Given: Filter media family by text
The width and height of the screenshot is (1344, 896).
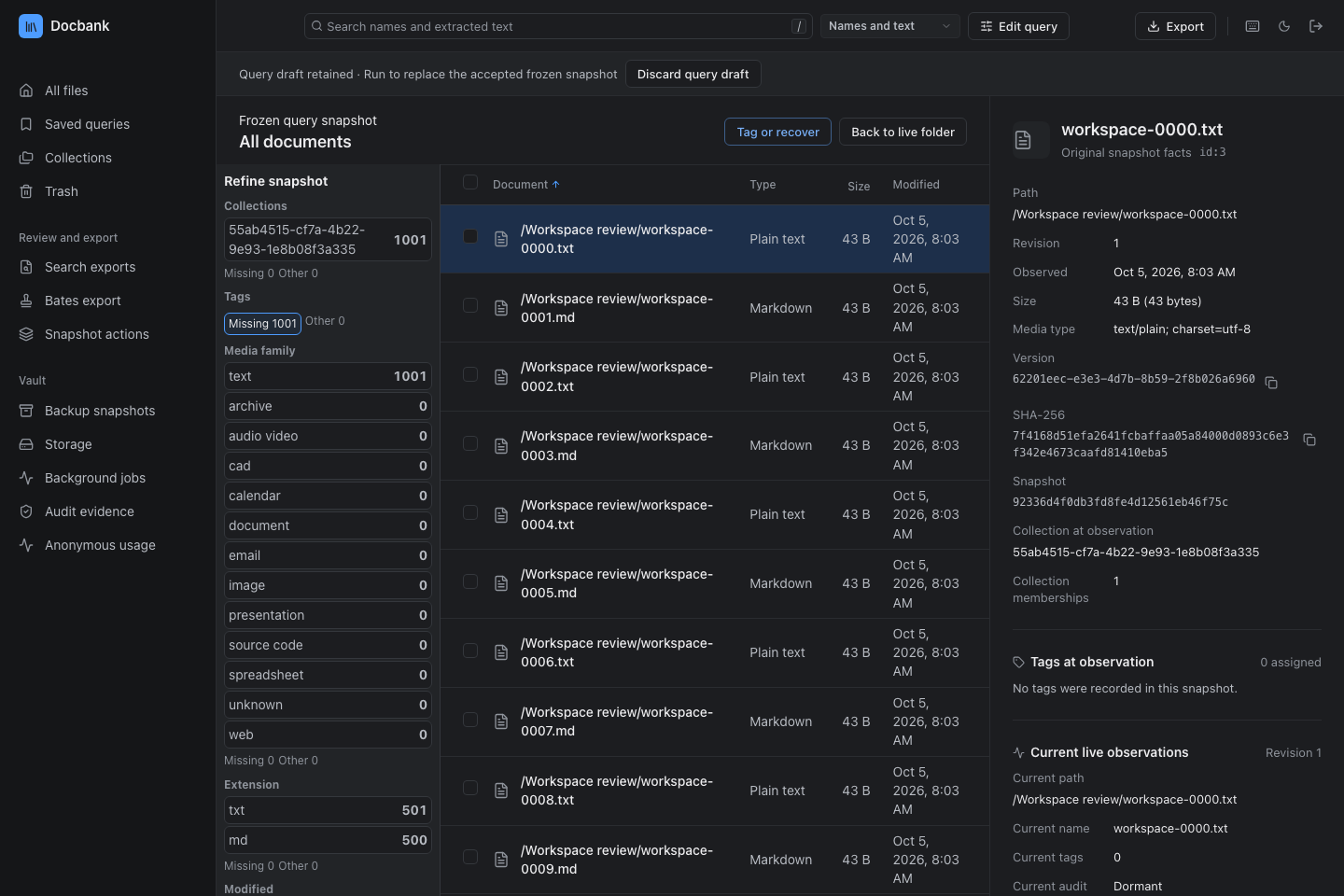Looking at the screenshot, I should (328, 376).
